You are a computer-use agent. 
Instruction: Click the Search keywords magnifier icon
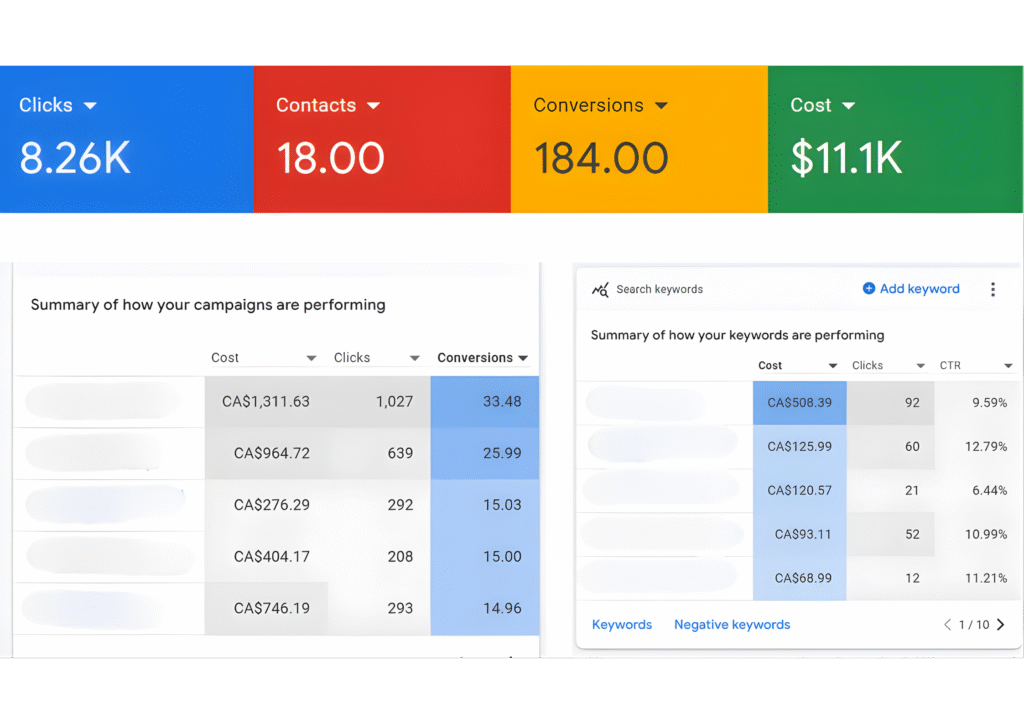pyautogui.click(x=600, y=290)
